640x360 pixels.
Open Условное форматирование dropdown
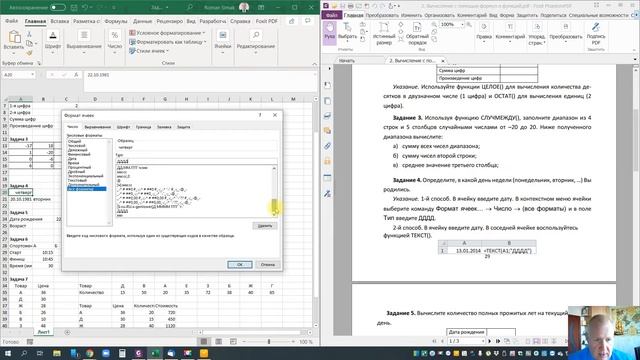click(x=167, y=33)
